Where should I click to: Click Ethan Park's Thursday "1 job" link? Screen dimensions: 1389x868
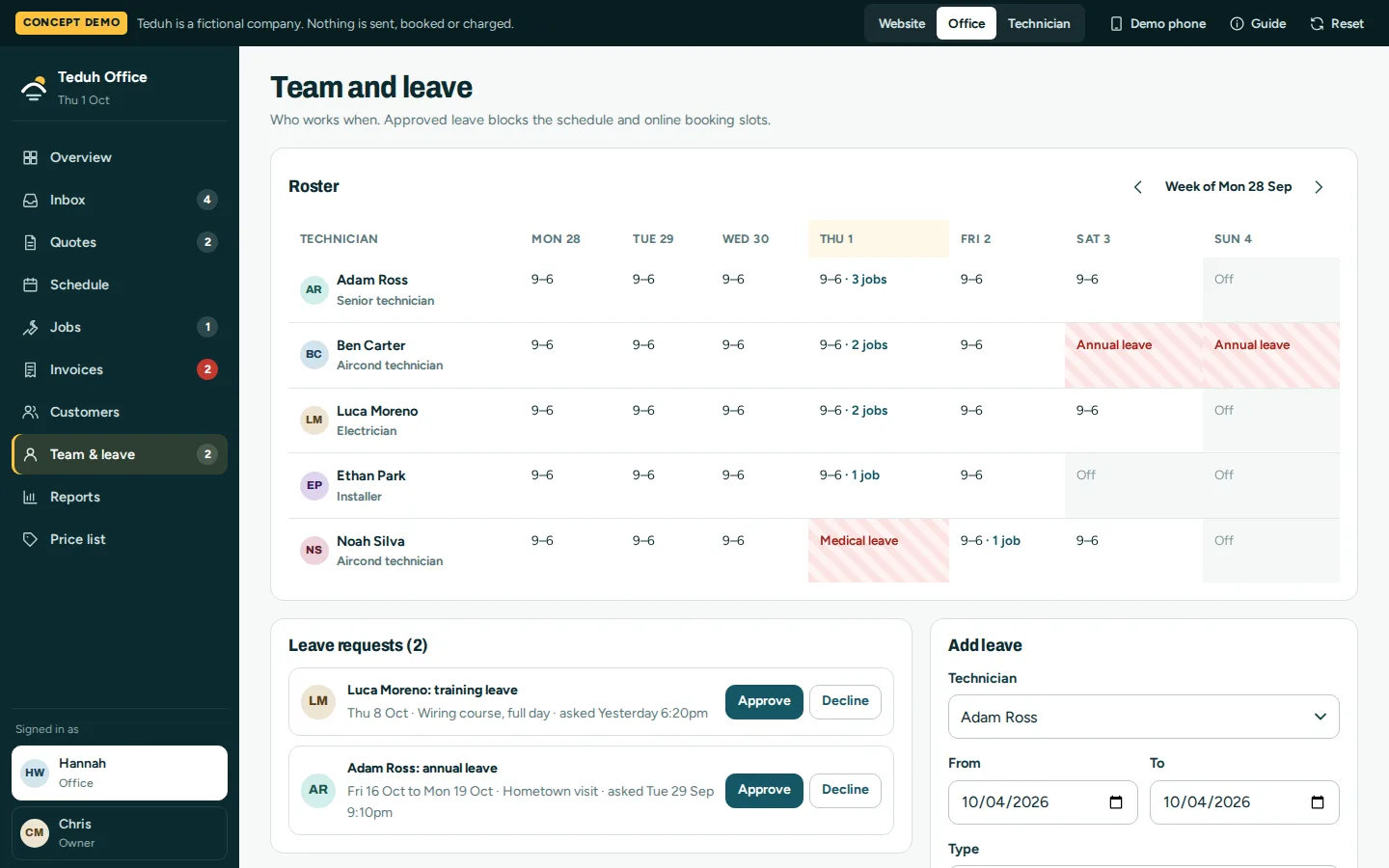click(x=865, y=475)
